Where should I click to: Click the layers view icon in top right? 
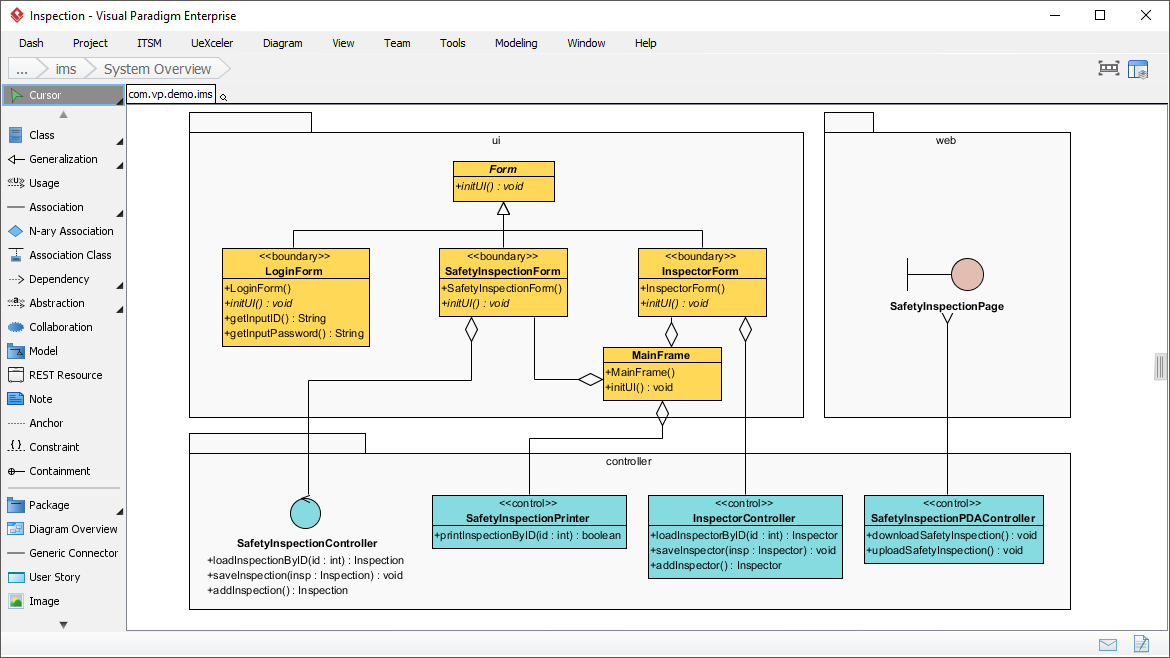tap(1138, 68)
